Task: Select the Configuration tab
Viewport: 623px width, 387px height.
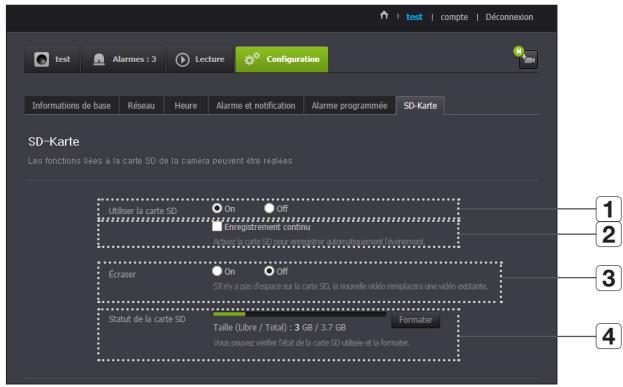Action: pos(282,59)
